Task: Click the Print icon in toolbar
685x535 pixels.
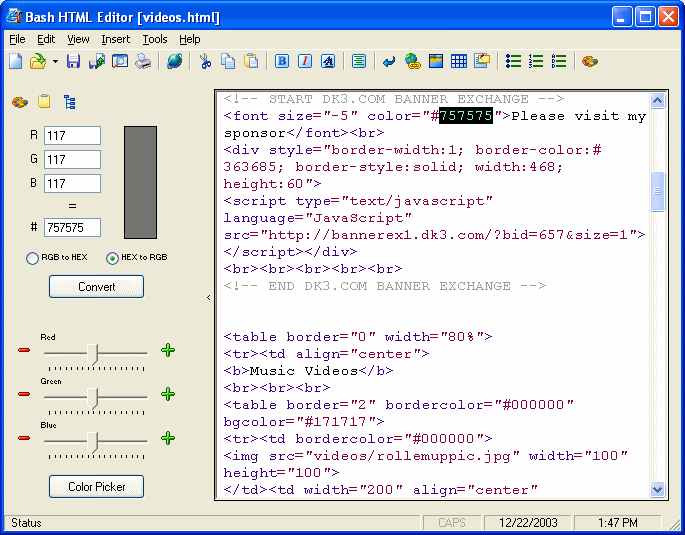Action: (143, 62)
